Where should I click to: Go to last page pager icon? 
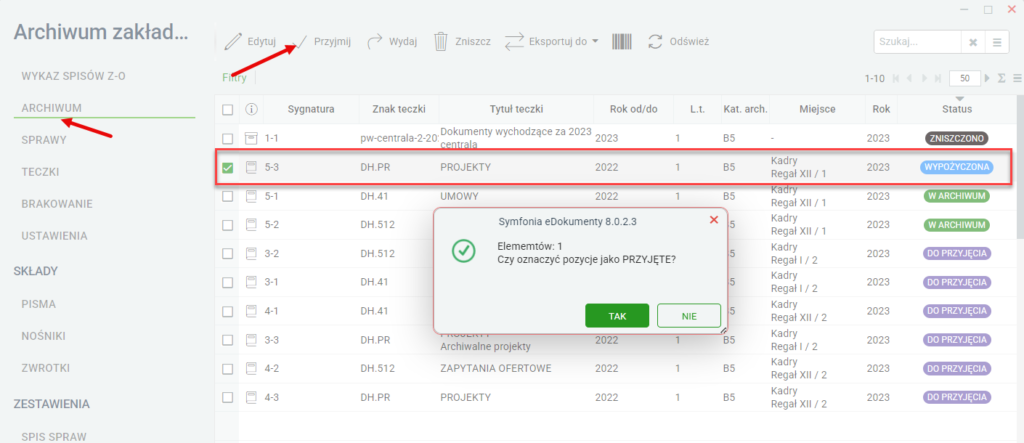pyautogui.click(x=938, y=78)
